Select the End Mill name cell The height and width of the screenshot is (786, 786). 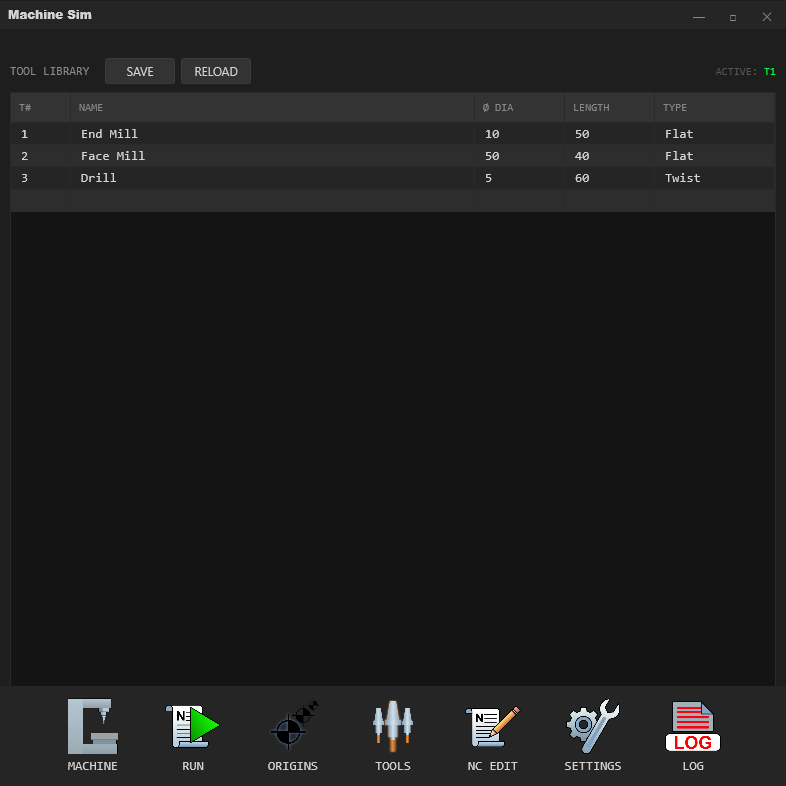(272, 134)
